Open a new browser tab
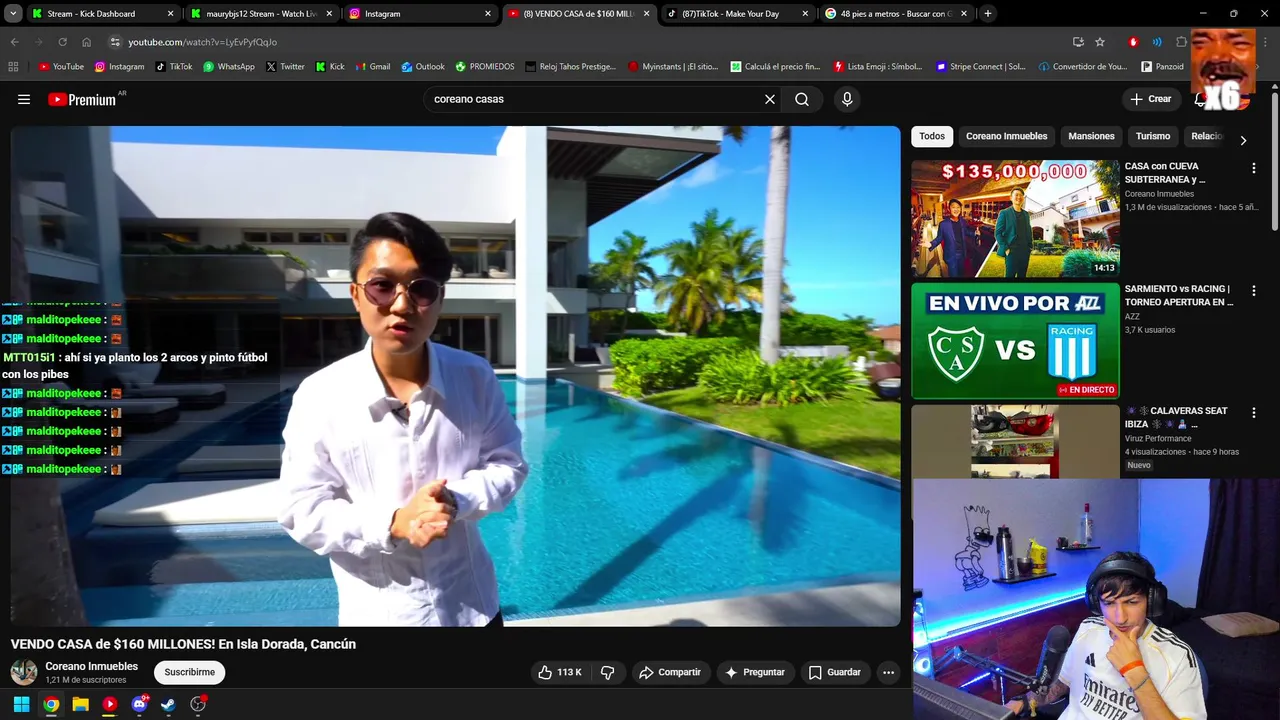 [988, 14]
